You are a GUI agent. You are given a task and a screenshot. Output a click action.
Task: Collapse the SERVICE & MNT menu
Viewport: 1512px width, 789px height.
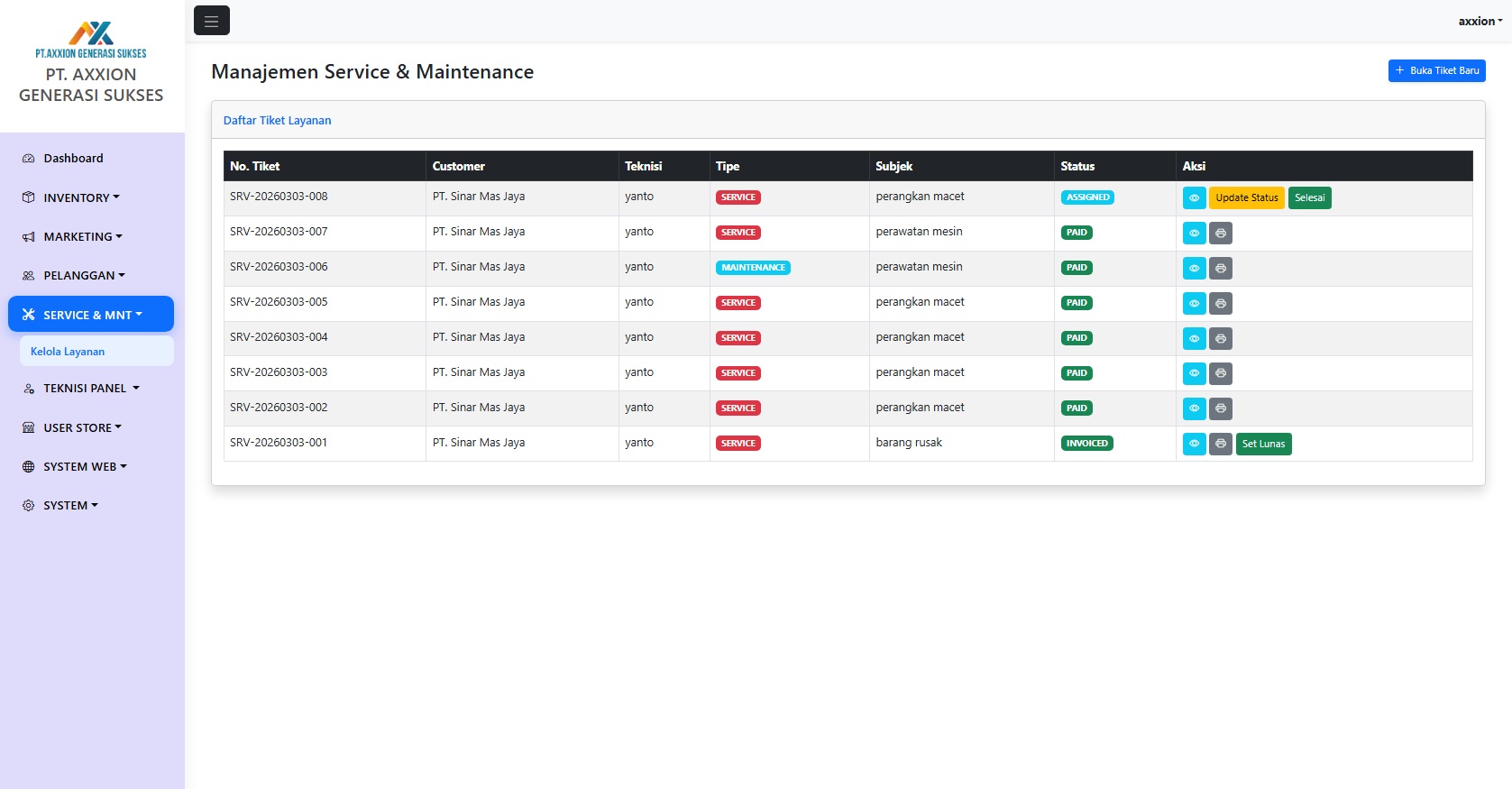(91, 315)
